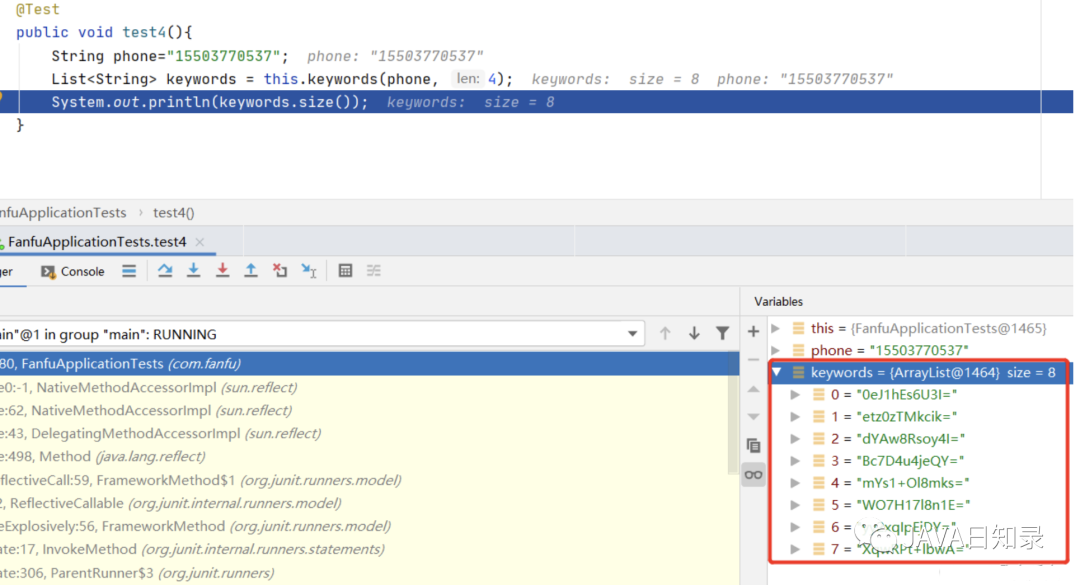Collapse the 'keywords' ArrayList node
Image resolution: width=1080 pixels, height=585 pixels.
click(x=777, y=372)
